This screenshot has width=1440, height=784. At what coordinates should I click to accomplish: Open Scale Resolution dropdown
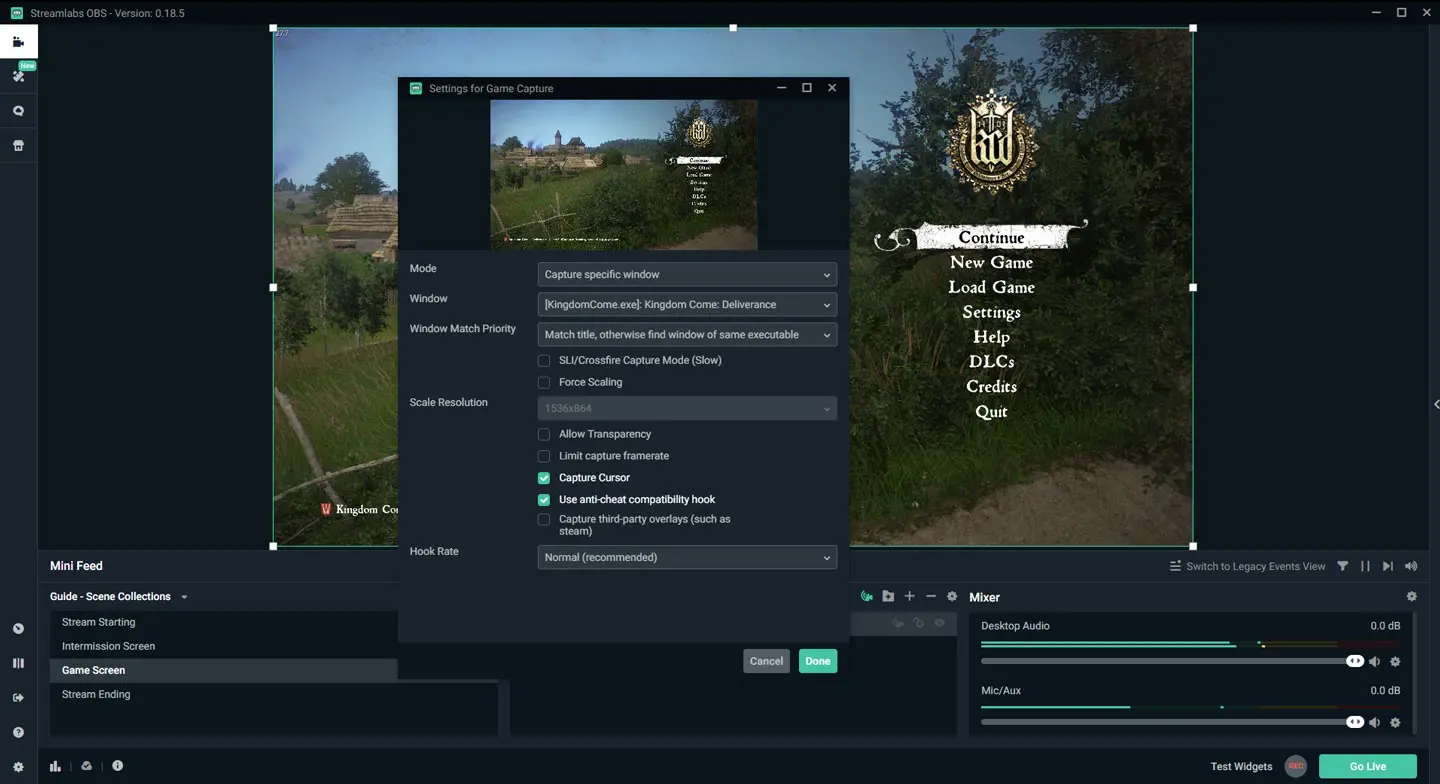(687, 408)
